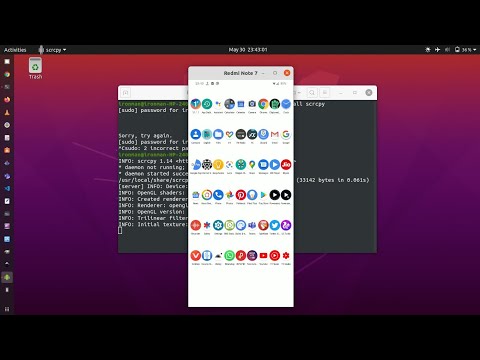Click the Activities button in top bar
The height and width of the screenshot is (360, 480).
15,50
